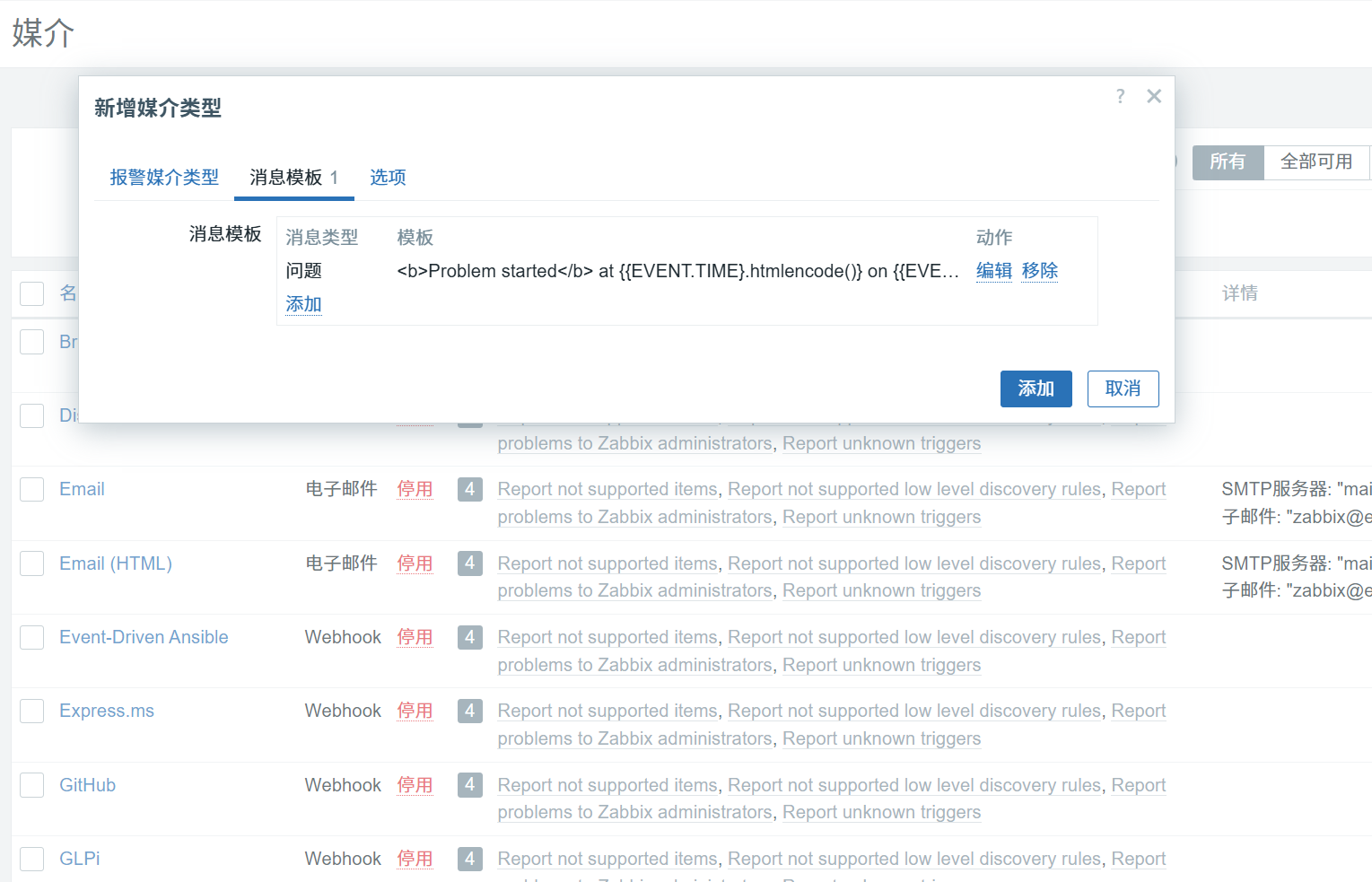Click the action count badge 4 in Event-Driven Ansible row
This screenshot has height=882, width=1372.
(x=470, y=637)
